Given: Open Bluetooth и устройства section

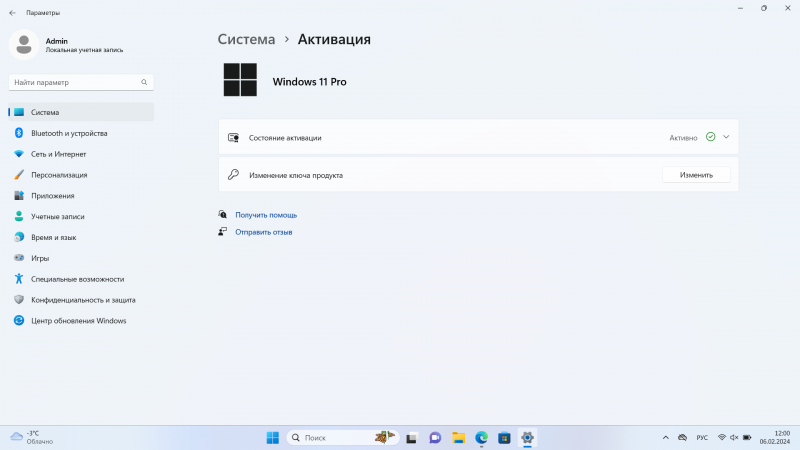Looking at the screenshot, I should (81, 133).
